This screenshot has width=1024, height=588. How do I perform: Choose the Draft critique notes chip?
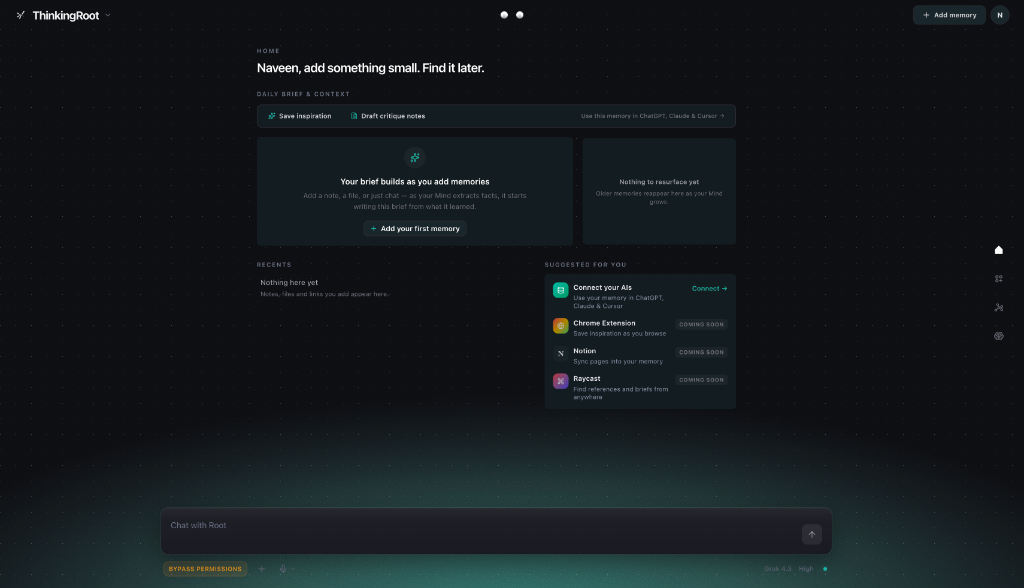tap(388, 116)
